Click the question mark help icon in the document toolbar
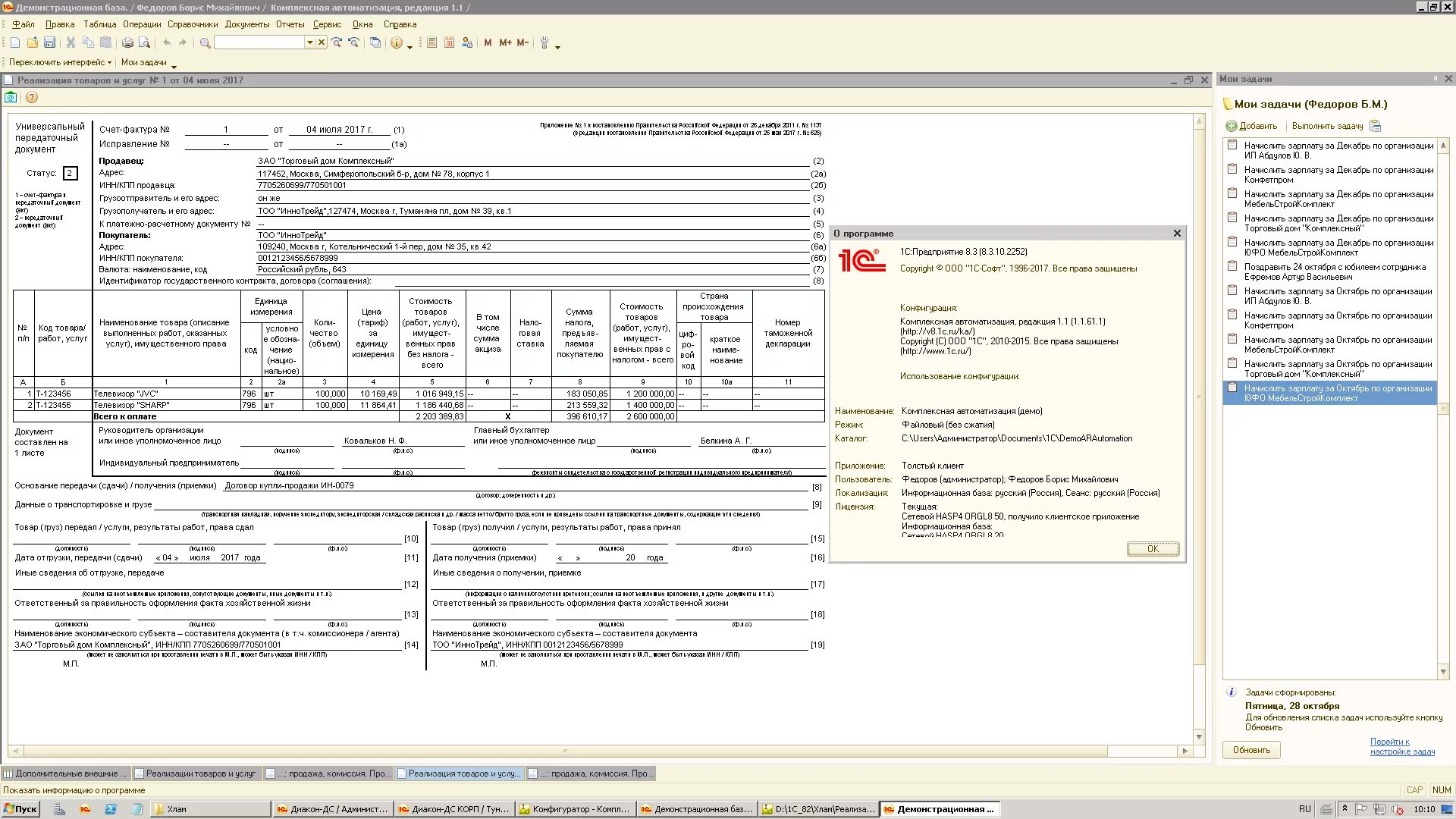1456x819 pixels. click(x=31, y=97)
